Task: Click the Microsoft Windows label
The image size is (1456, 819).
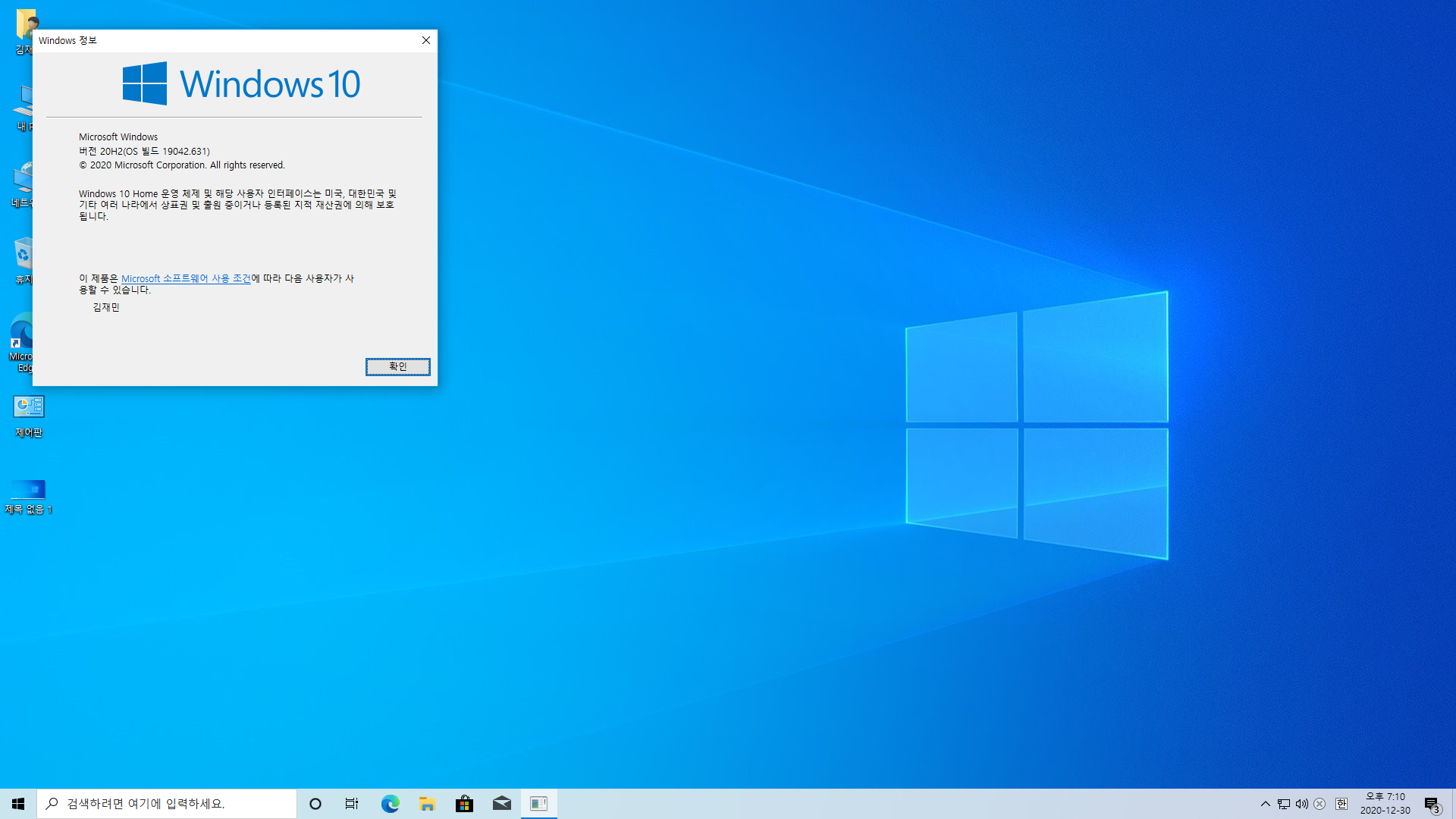Action: pyautogui.click(x=118, y=137)
